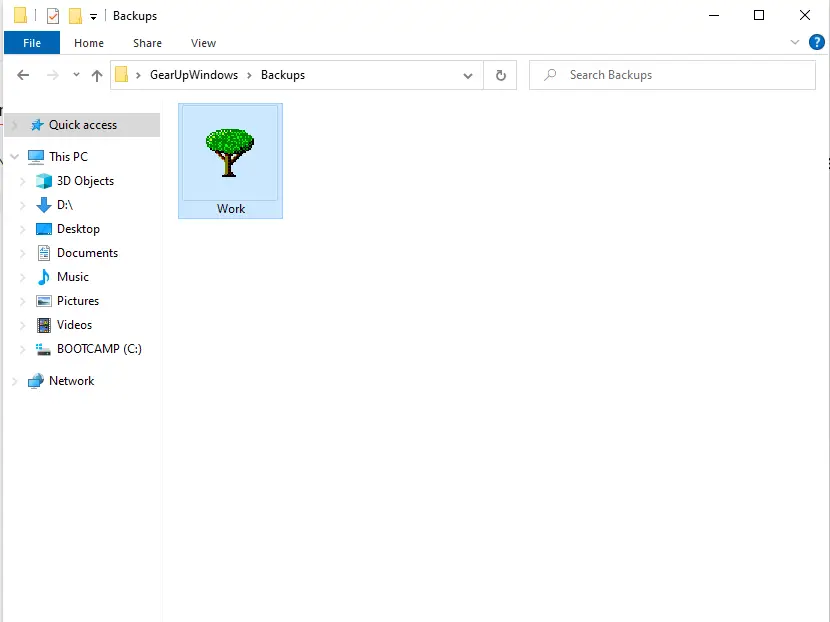Expand the BOOTCAMP (C:) node
The image size is (830, 622).
[x=22, y=349]
